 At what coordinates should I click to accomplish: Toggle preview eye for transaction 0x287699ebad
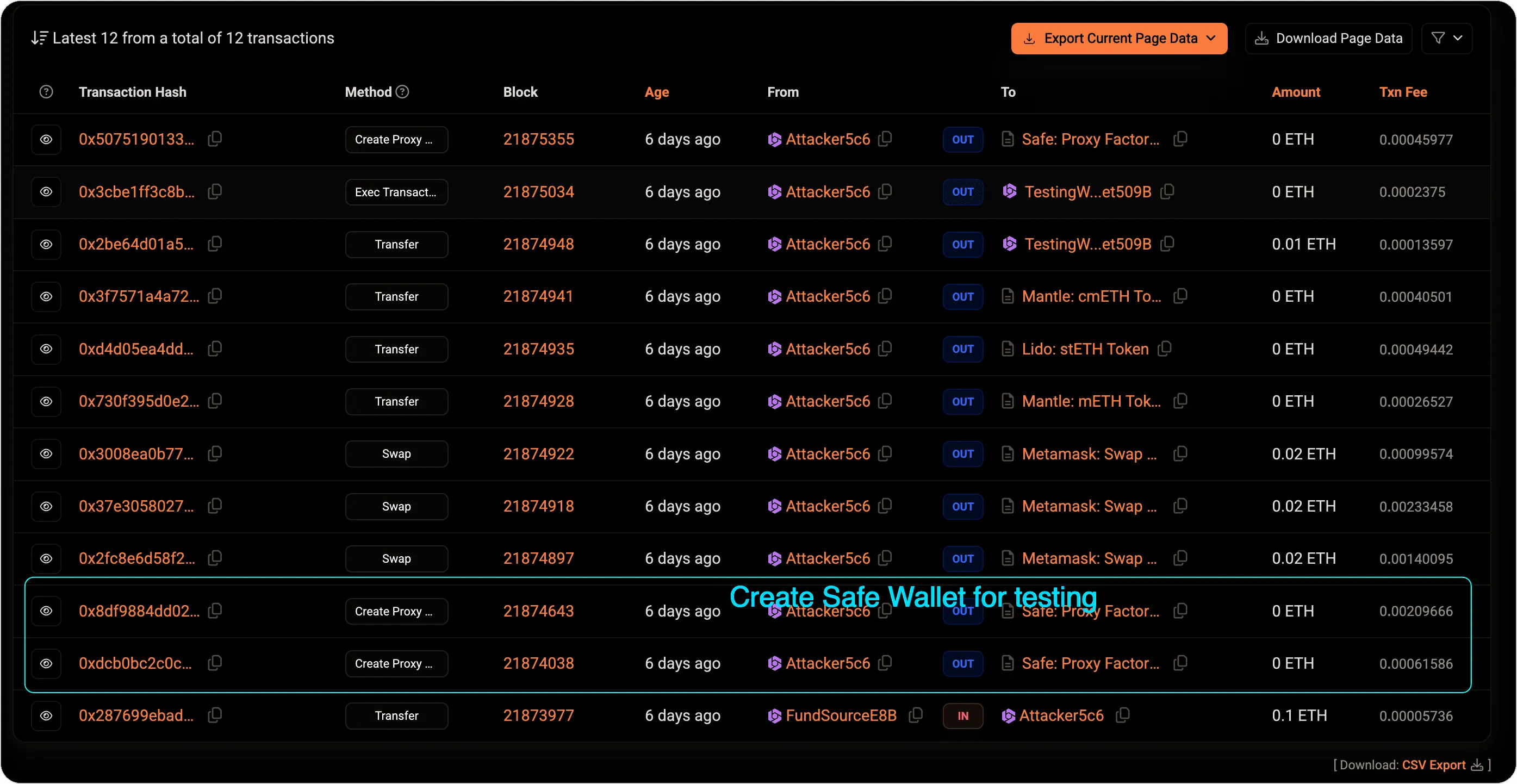[46, 716]
